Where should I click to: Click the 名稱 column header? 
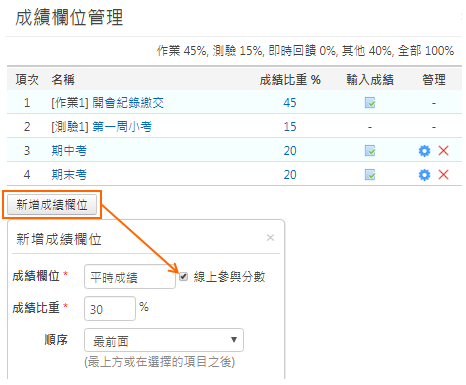[63, 80]
